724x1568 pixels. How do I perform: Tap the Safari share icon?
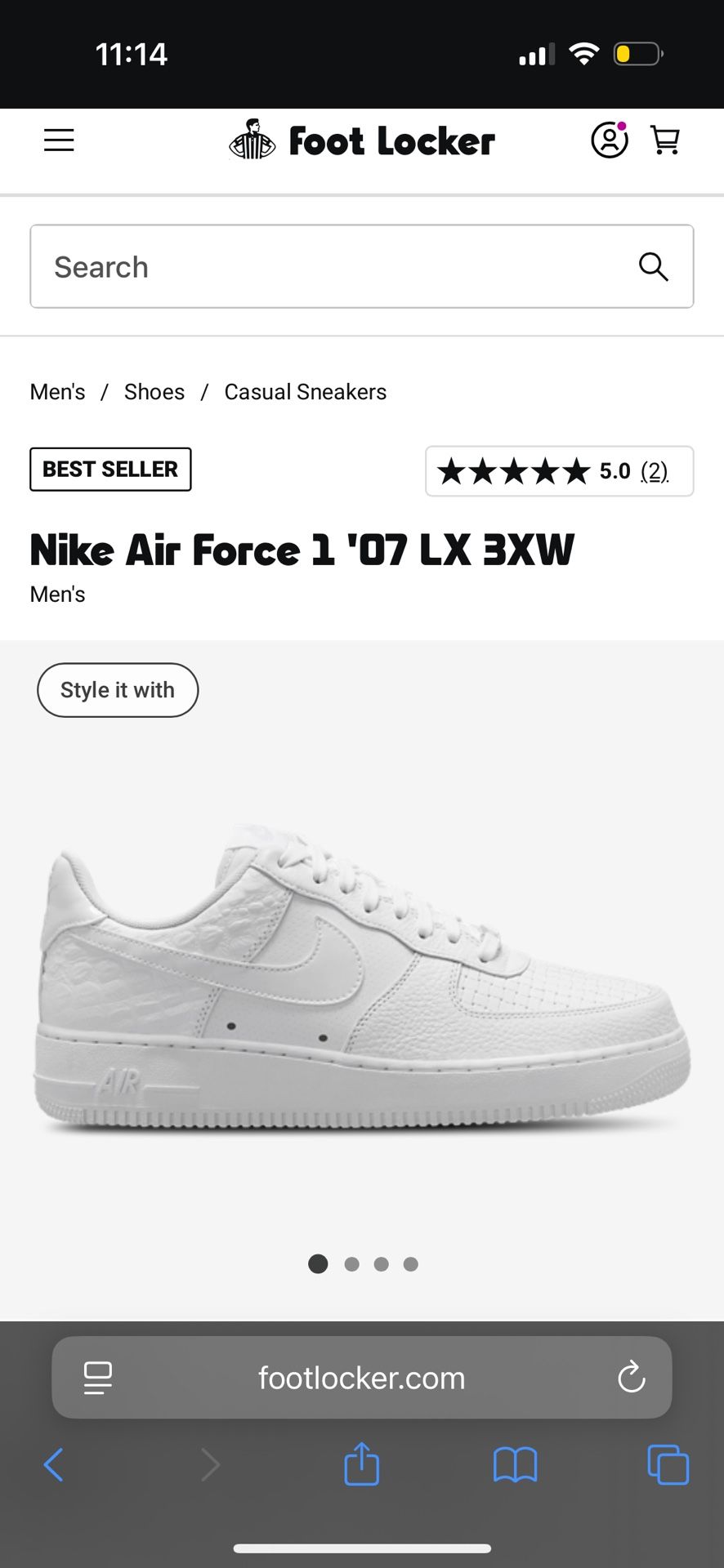(362, 1463)
